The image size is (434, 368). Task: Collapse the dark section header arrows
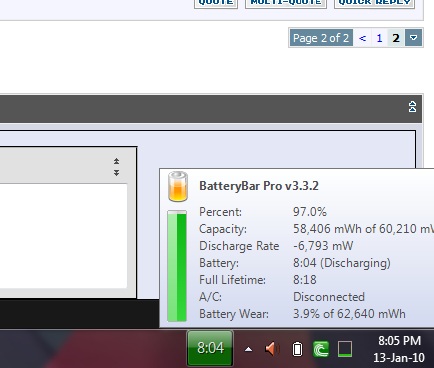click(x=412, y=107)
